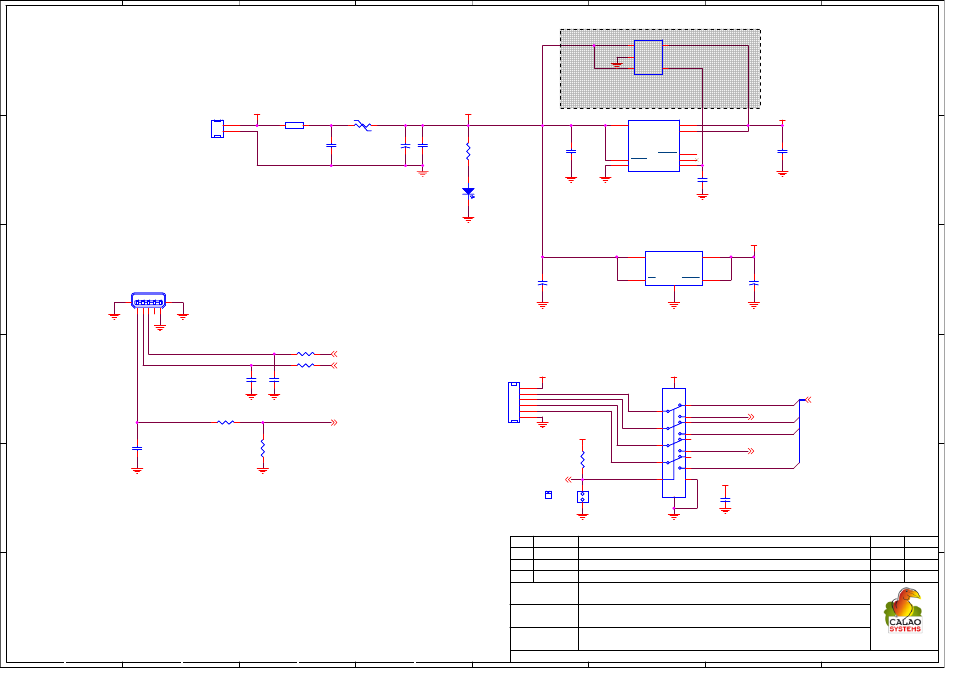Screen dimensions: 954x674
Task: Select the power symbol above the six-pin header
Action: click(543, 381)
